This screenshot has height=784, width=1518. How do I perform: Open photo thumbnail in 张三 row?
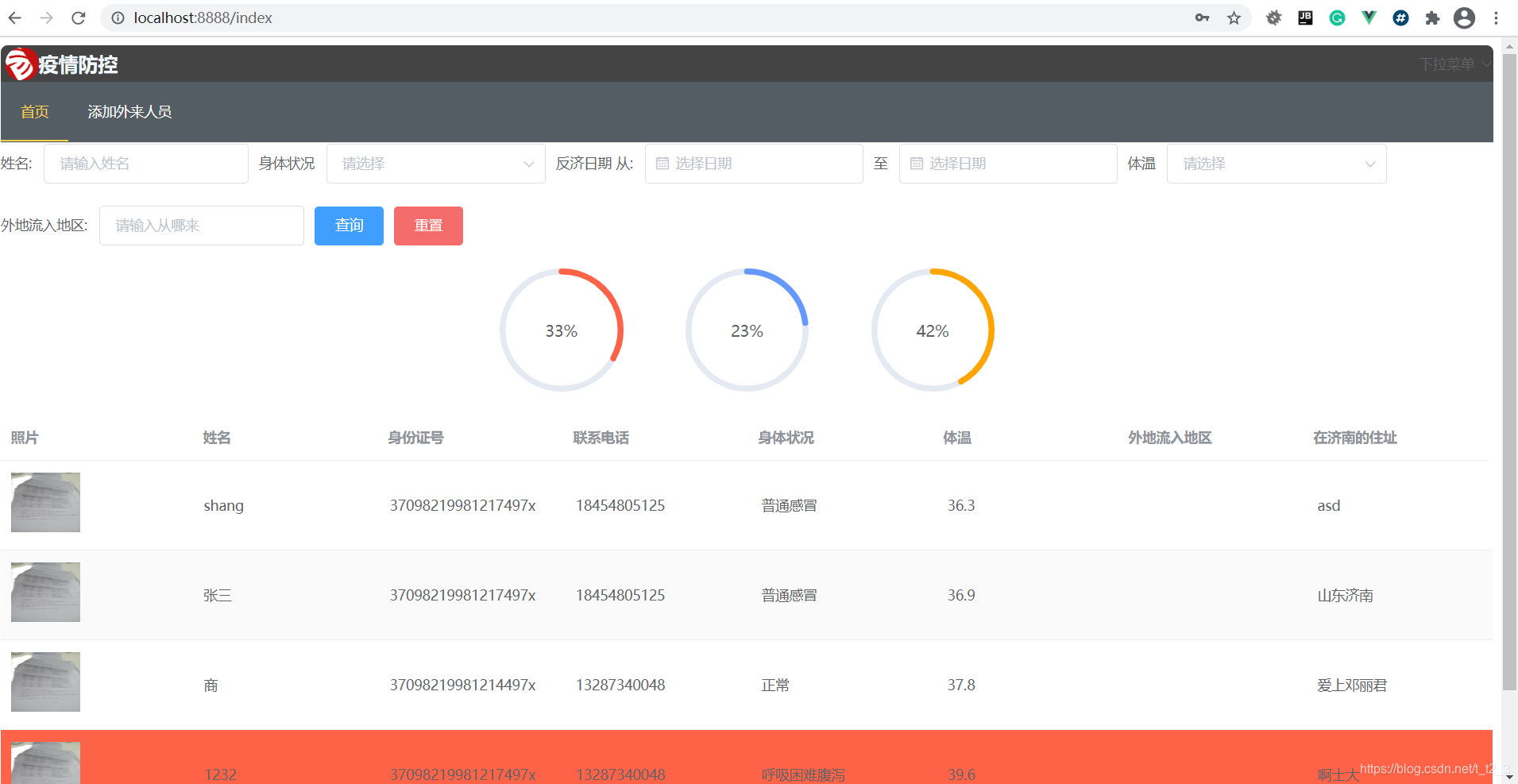[45, 593]
